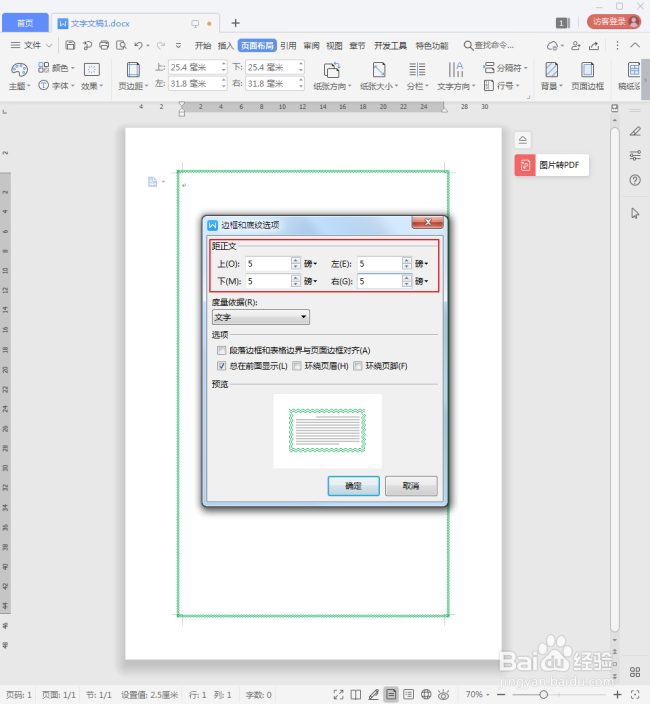
Task: Click the Save icon in quick toolbar
Action: click(70, 45)
